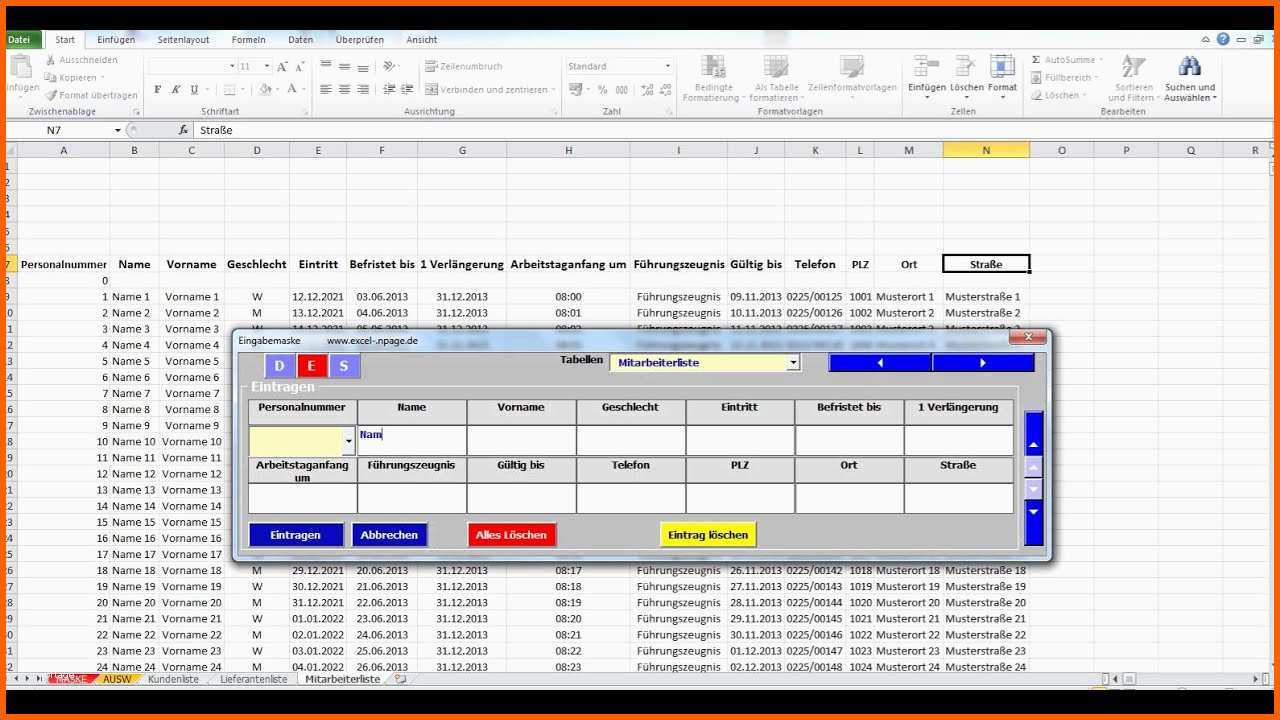This screenshot has width=1280, height=720.
Task: Click the Einfügen paste icon in the Zwischenablage group
Action: [x=22, y=68]
